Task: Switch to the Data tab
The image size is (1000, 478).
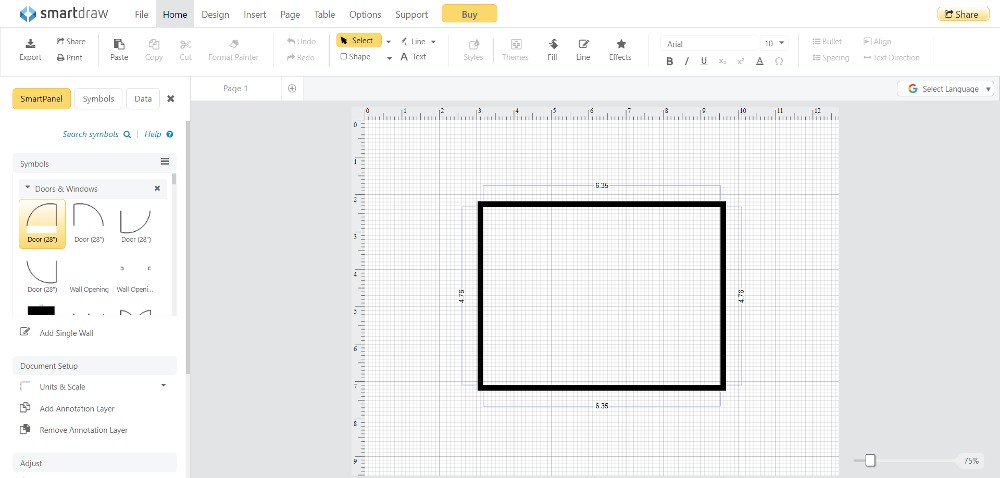Action: tap(143, 99)
